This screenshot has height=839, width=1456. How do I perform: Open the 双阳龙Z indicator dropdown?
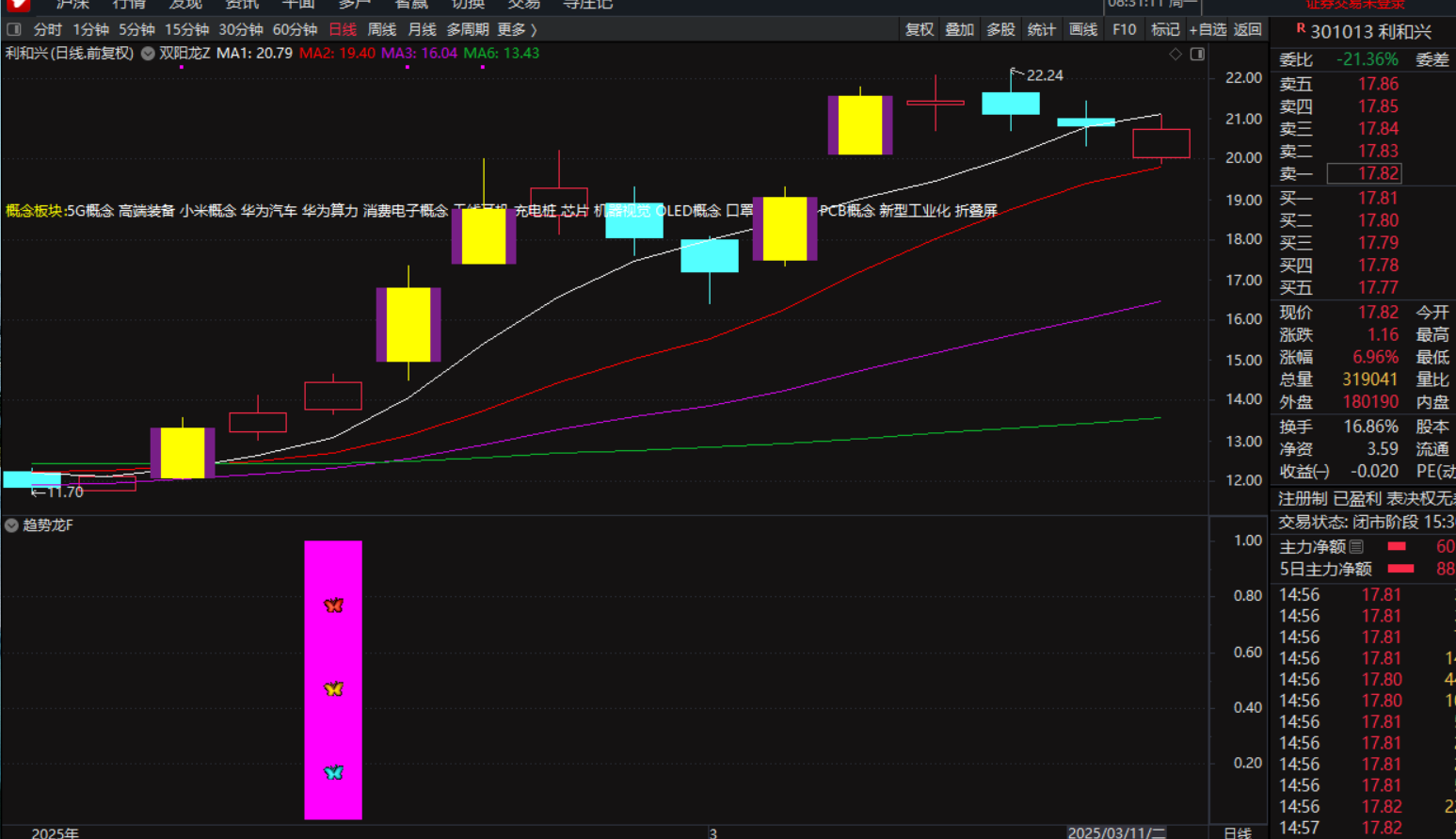click(148, 54)
